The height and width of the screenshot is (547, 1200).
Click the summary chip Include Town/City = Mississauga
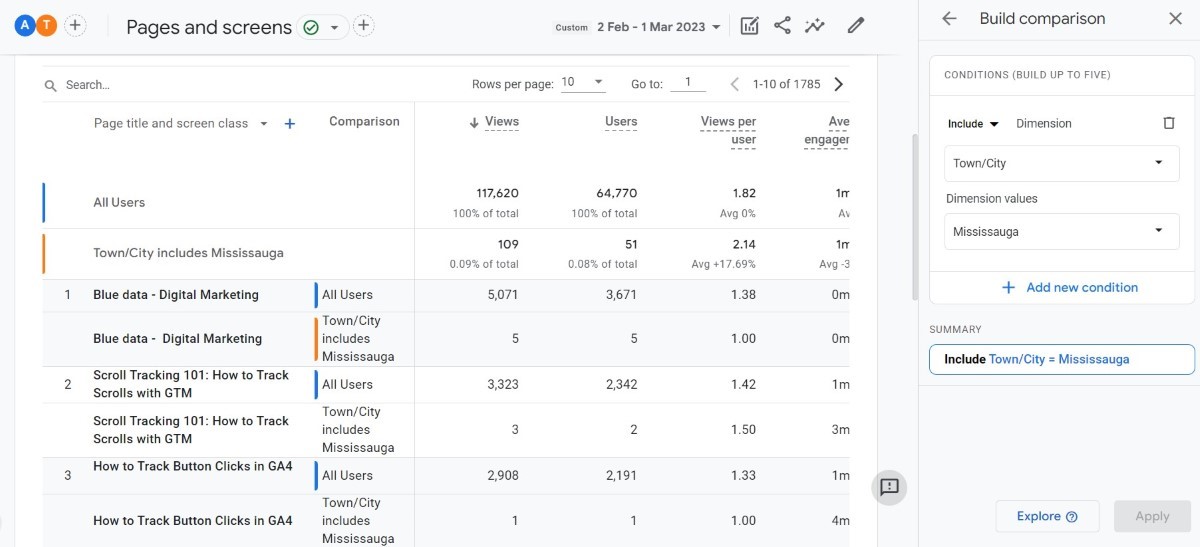point(1061,359)
